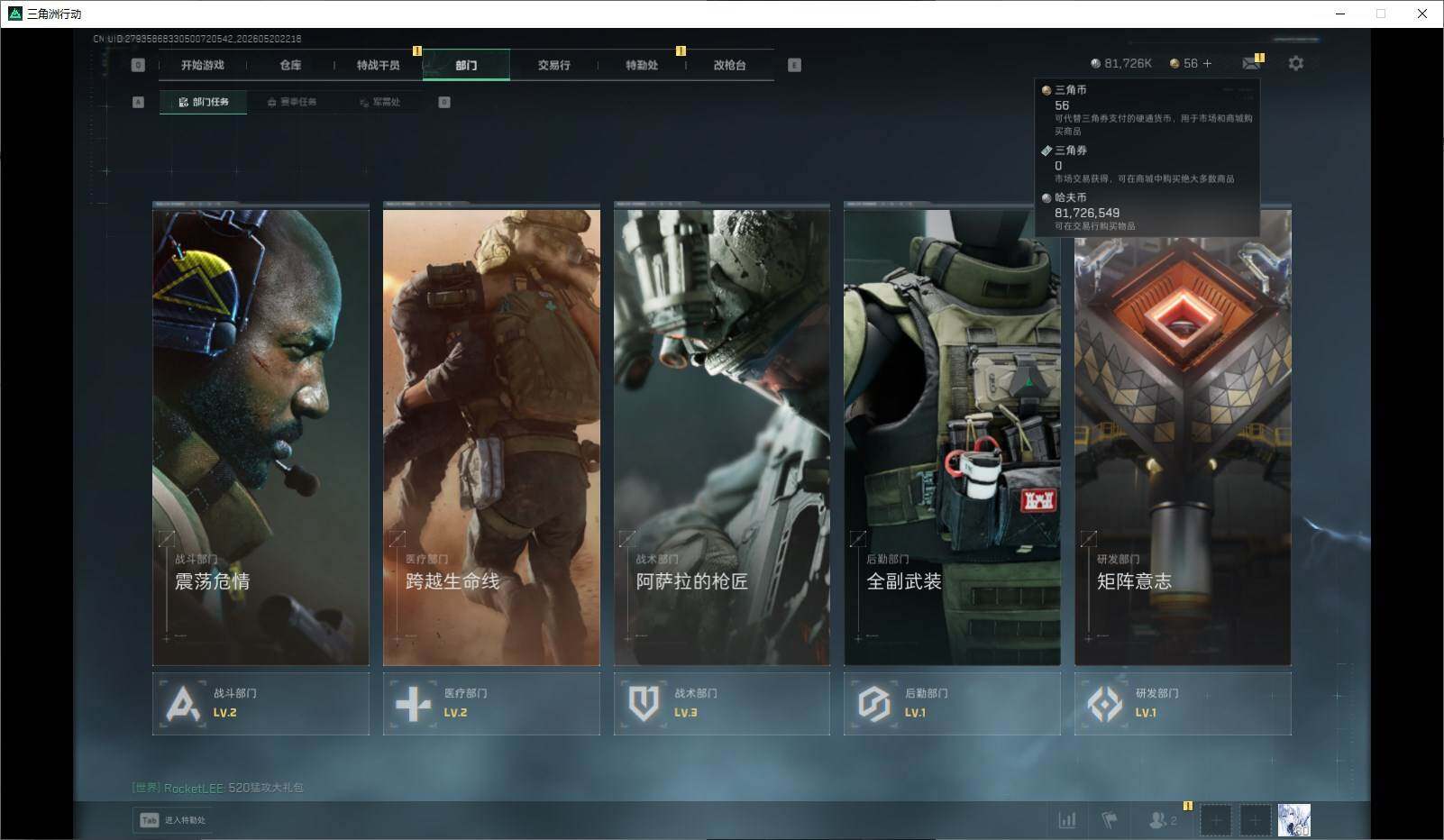This screenshot has height=840, width=1444.
Task: Click the 哈夫币 coin icon beside 81,726K
Action: click(1095, 64)
